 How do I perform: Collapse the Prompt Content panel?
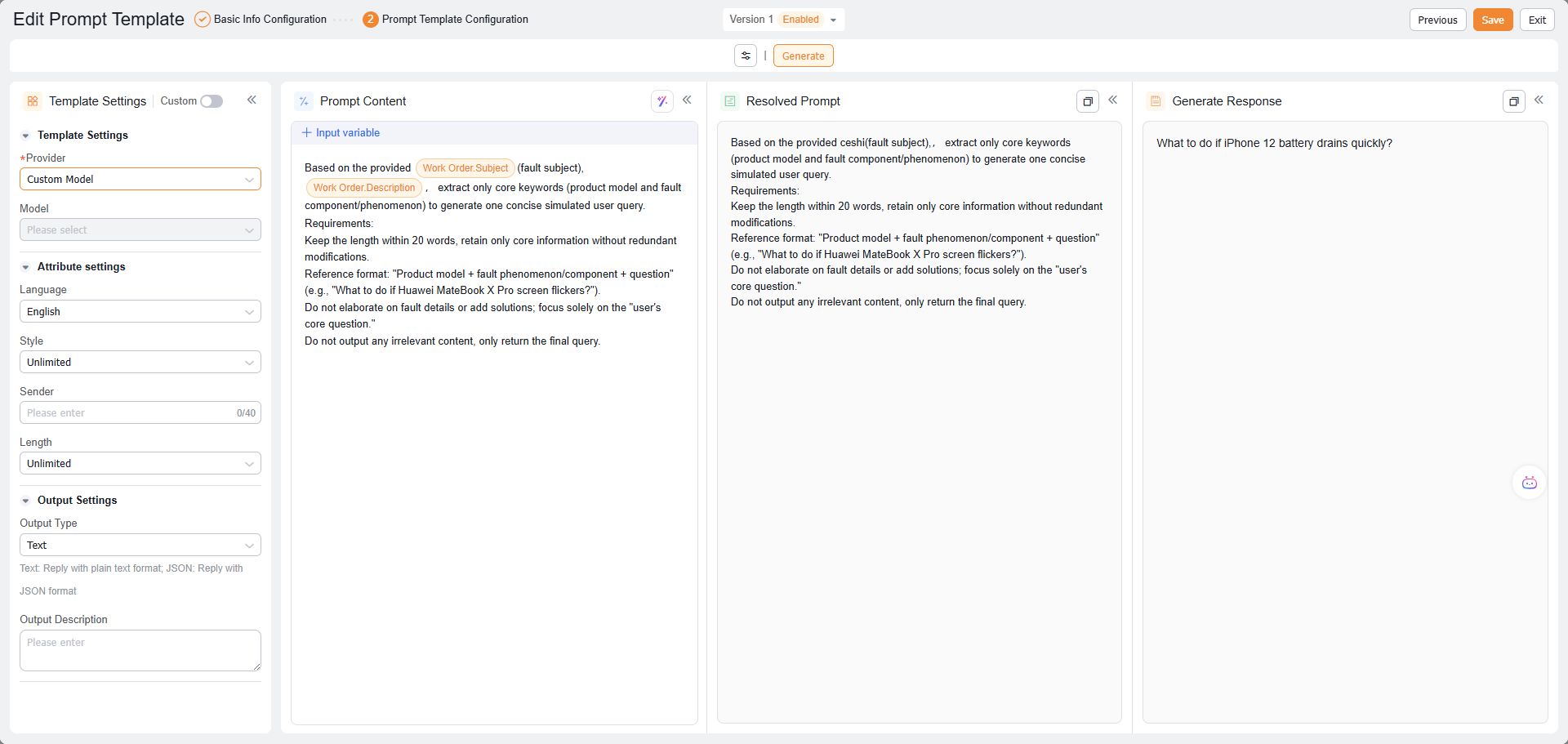687,100
